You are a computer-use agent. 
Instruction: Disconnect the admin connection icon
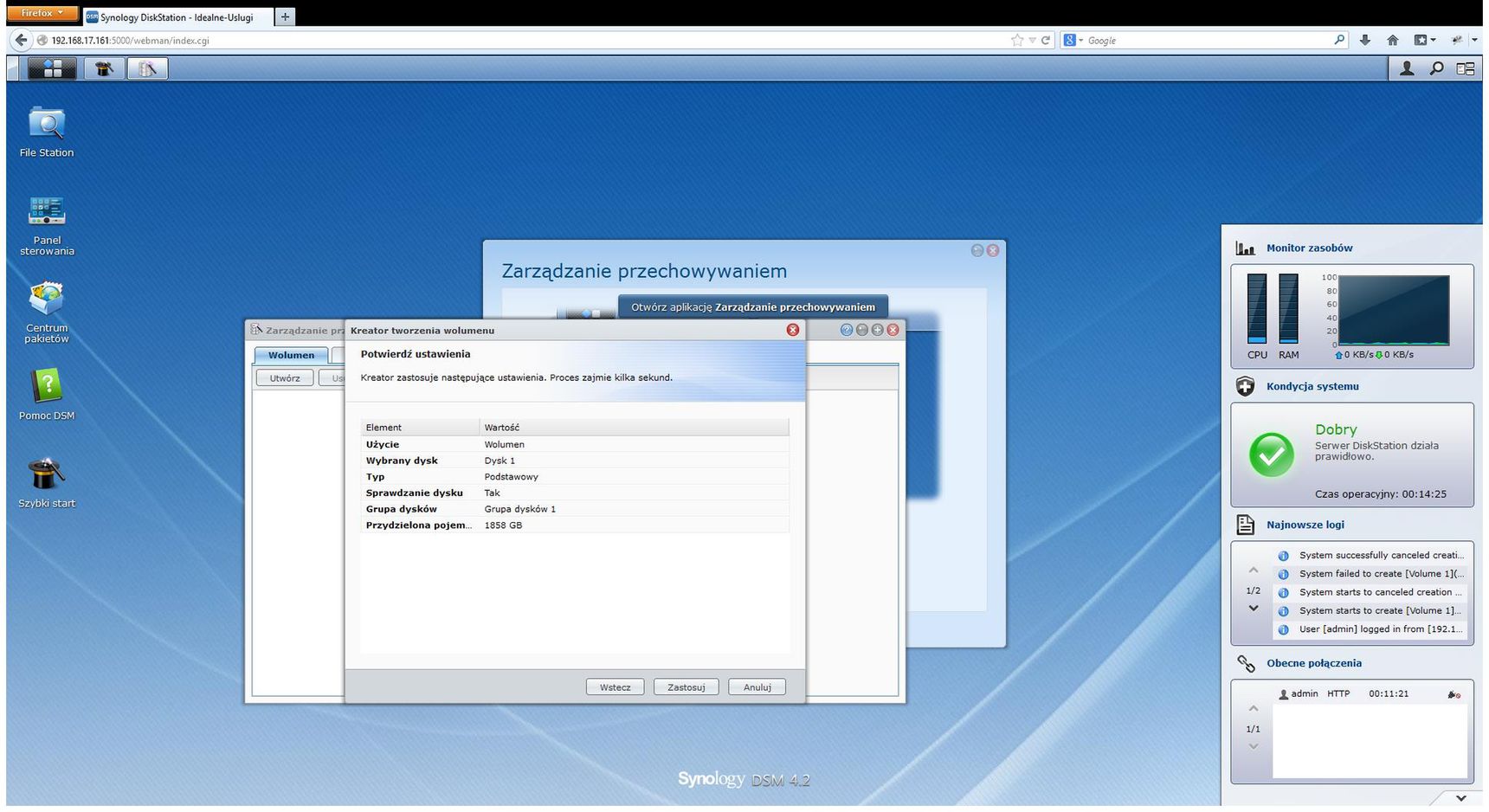click(x=1454, y=694)
